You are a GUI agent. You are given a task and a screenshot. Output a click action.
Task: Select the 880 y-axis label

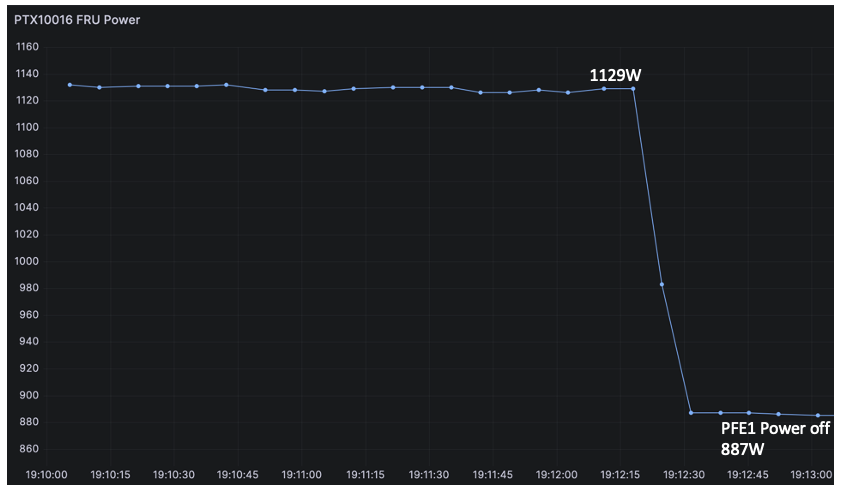coord(30,422)
